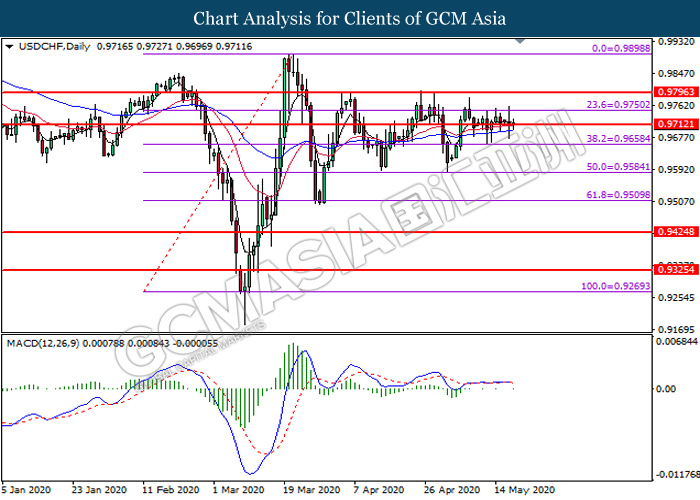The width and height of the screenshot is (700, 500).
Task: Click the 5 Jan 2020 date label
Action: [26, 490]
